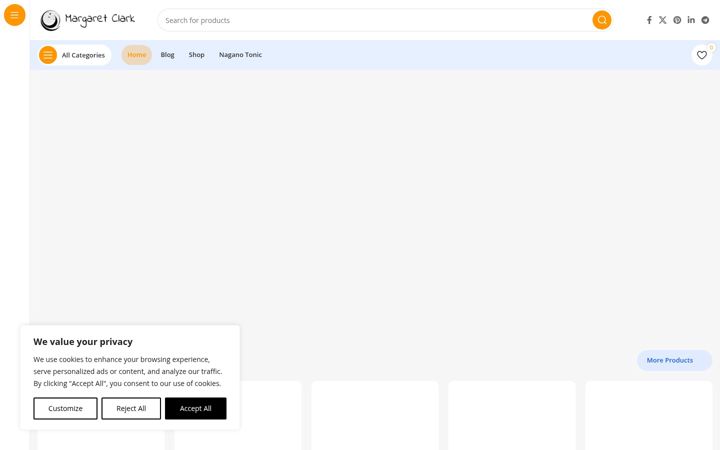Open the wishlist heart icon
The image size is (720, 450).
[x=702, y=55]
